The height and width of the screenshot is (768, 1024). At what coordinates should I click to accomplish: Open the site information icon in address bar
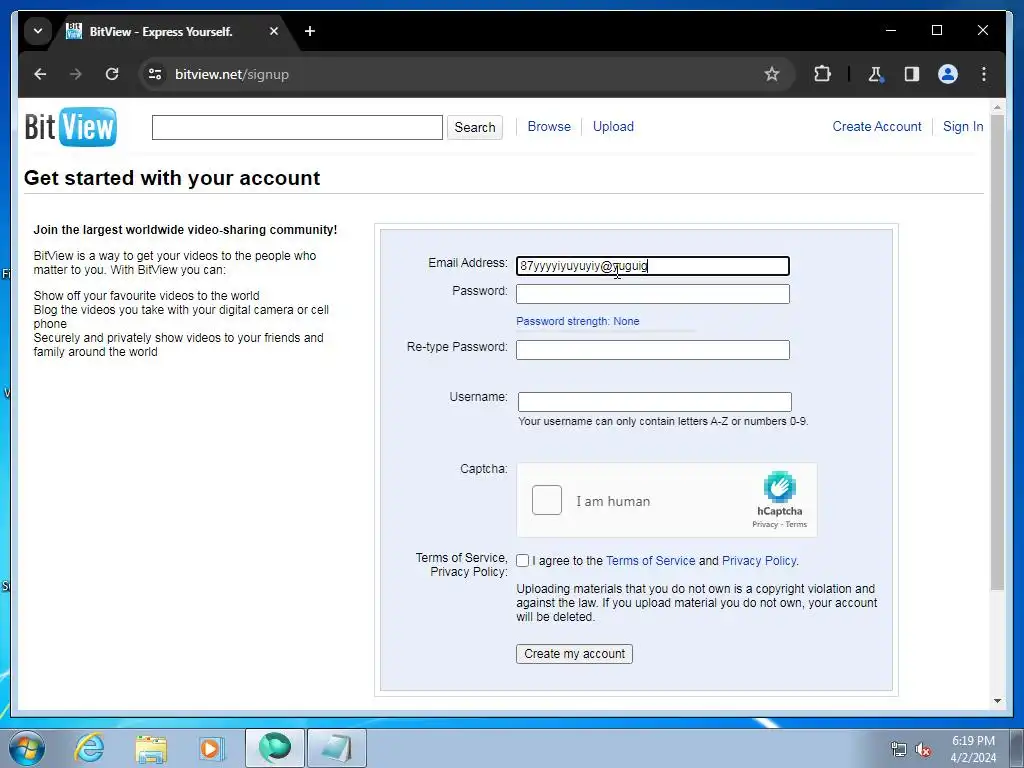coord(155,74)
